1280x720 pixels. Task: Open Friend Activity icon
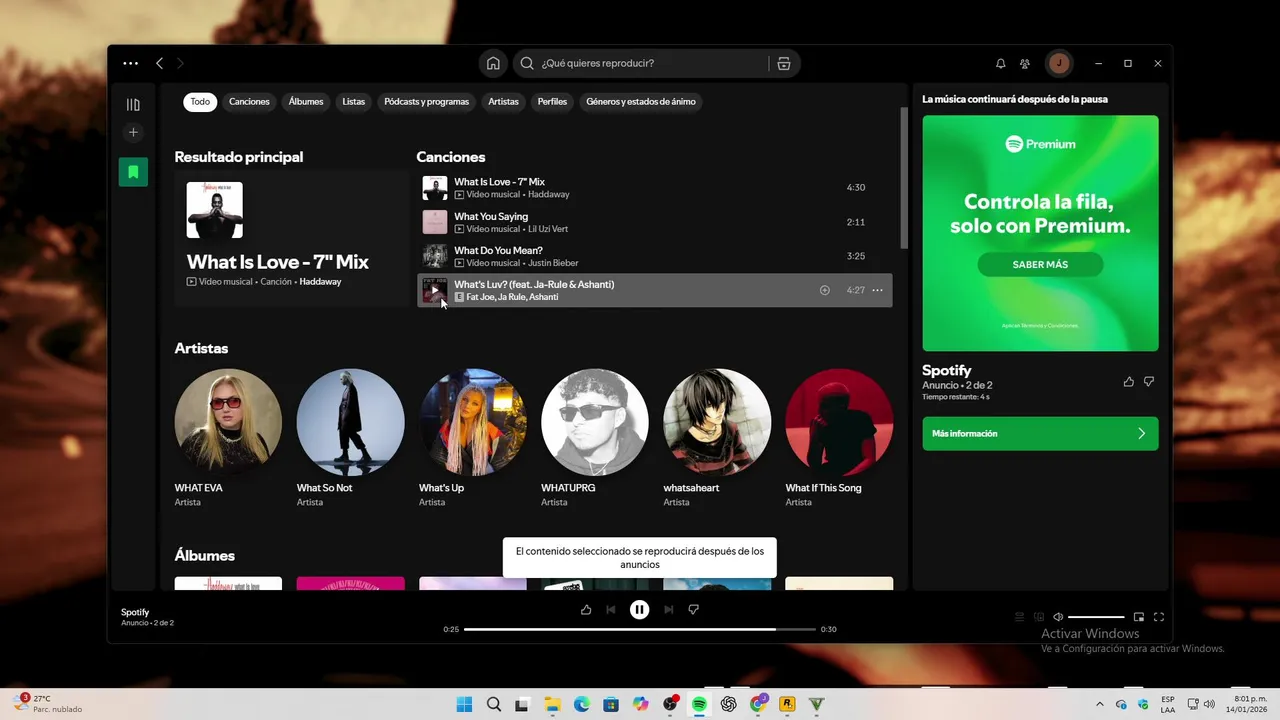(x=1025, y=63)
